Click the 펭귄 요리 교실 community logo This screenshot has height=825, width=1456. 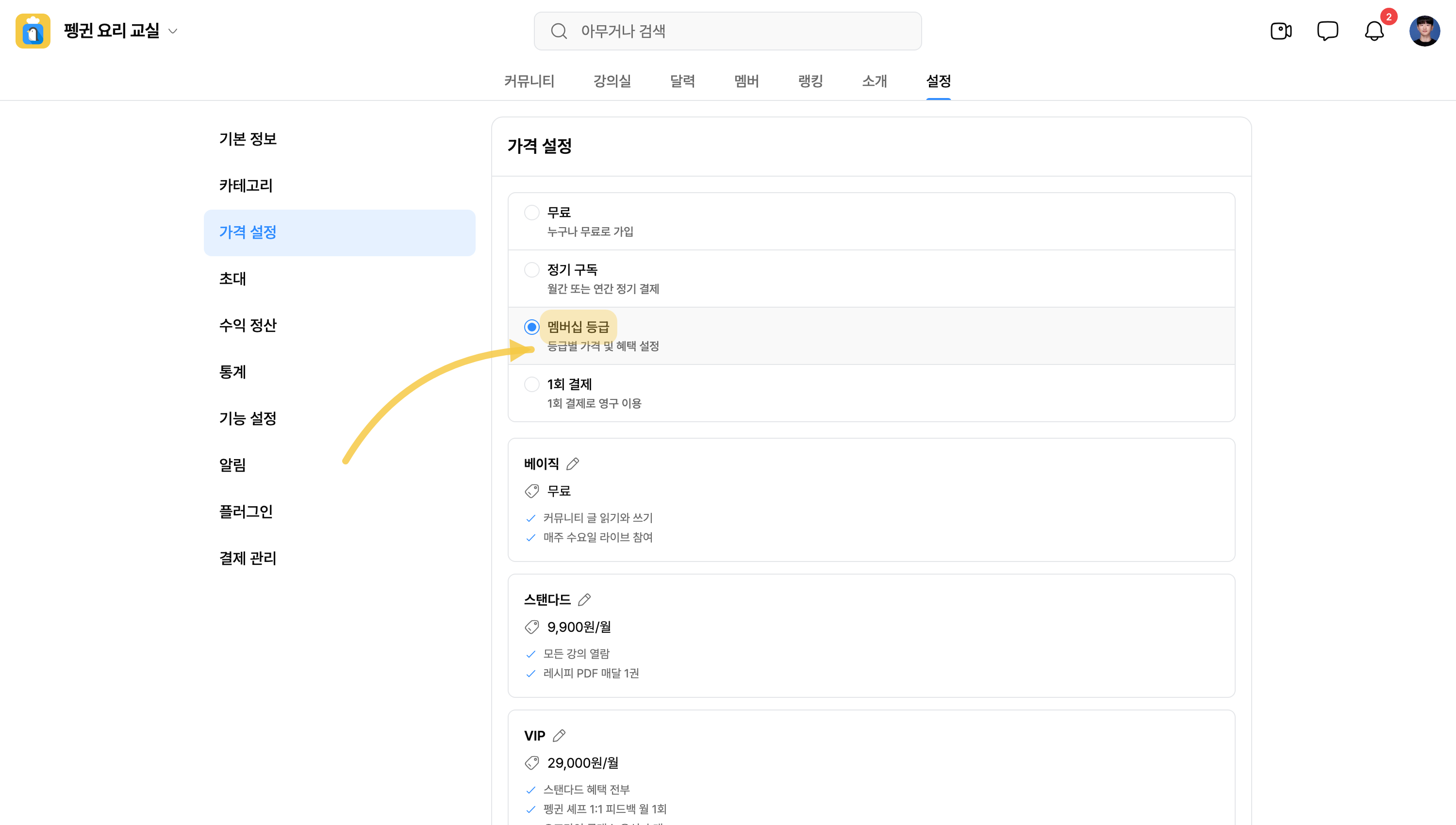[x=33, y=31]
